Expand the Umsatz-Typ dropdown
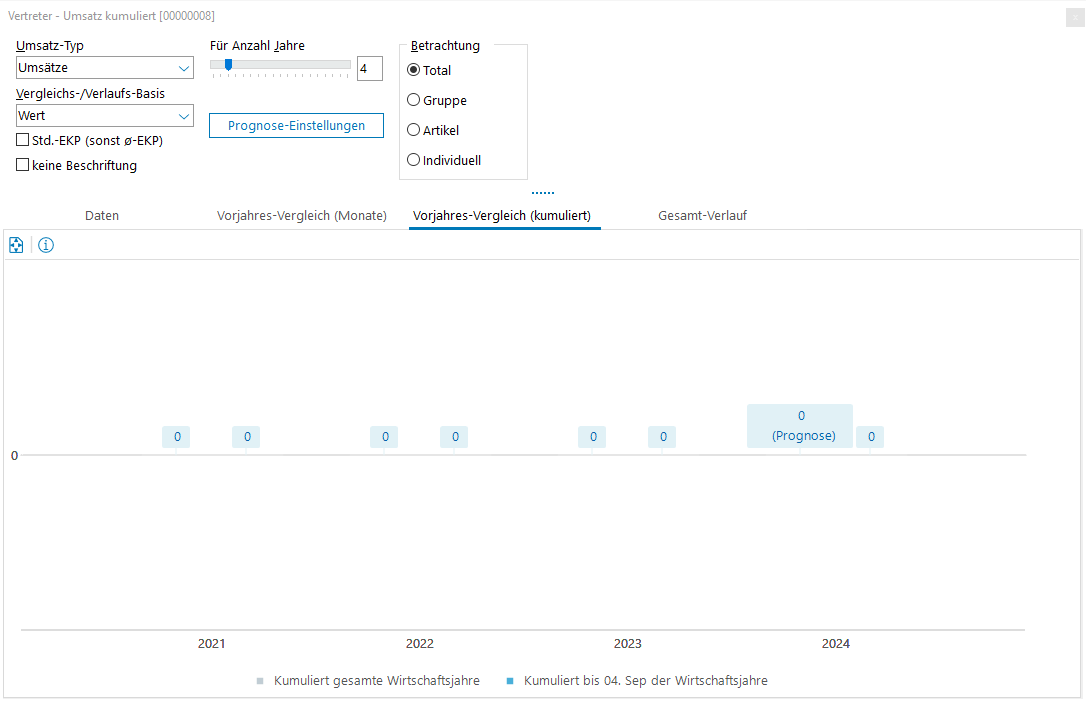 [x=184, y=68]
